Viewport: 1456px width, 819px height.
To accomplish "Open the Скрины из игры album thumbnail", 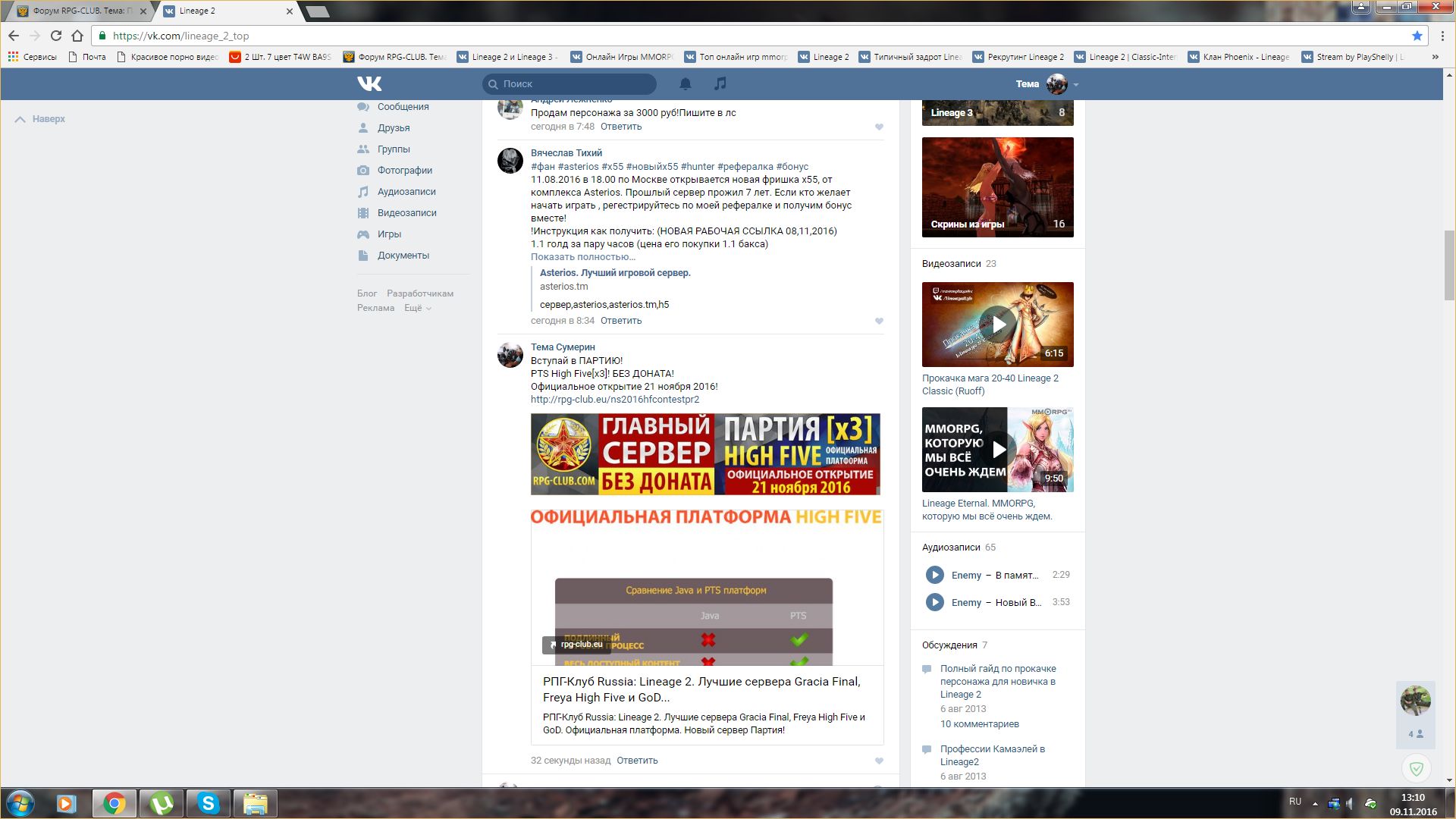I will coord(997,187).
